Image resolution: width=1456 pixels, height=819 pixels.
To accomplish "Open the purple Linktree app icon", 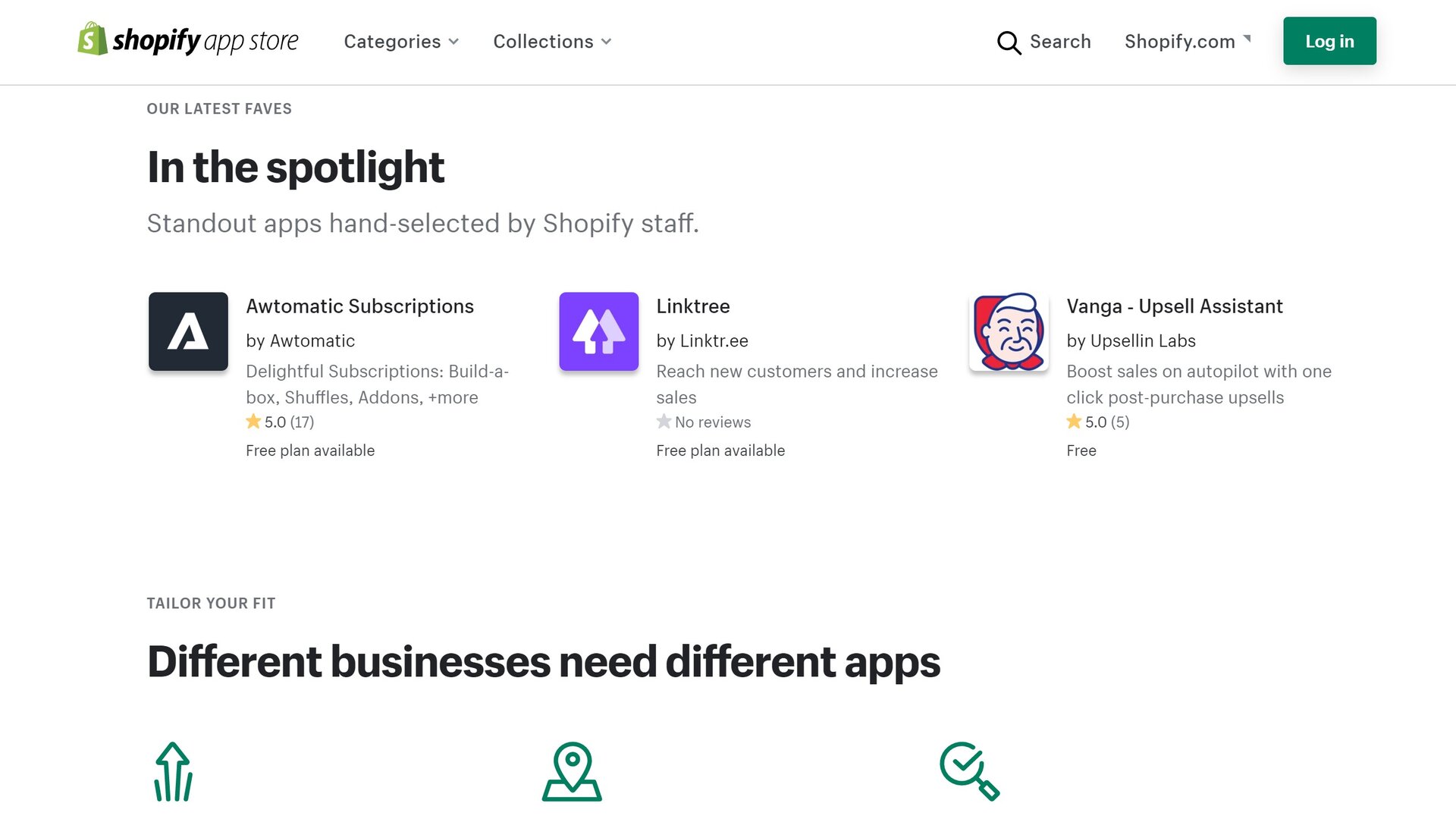I will coord(599,331).
